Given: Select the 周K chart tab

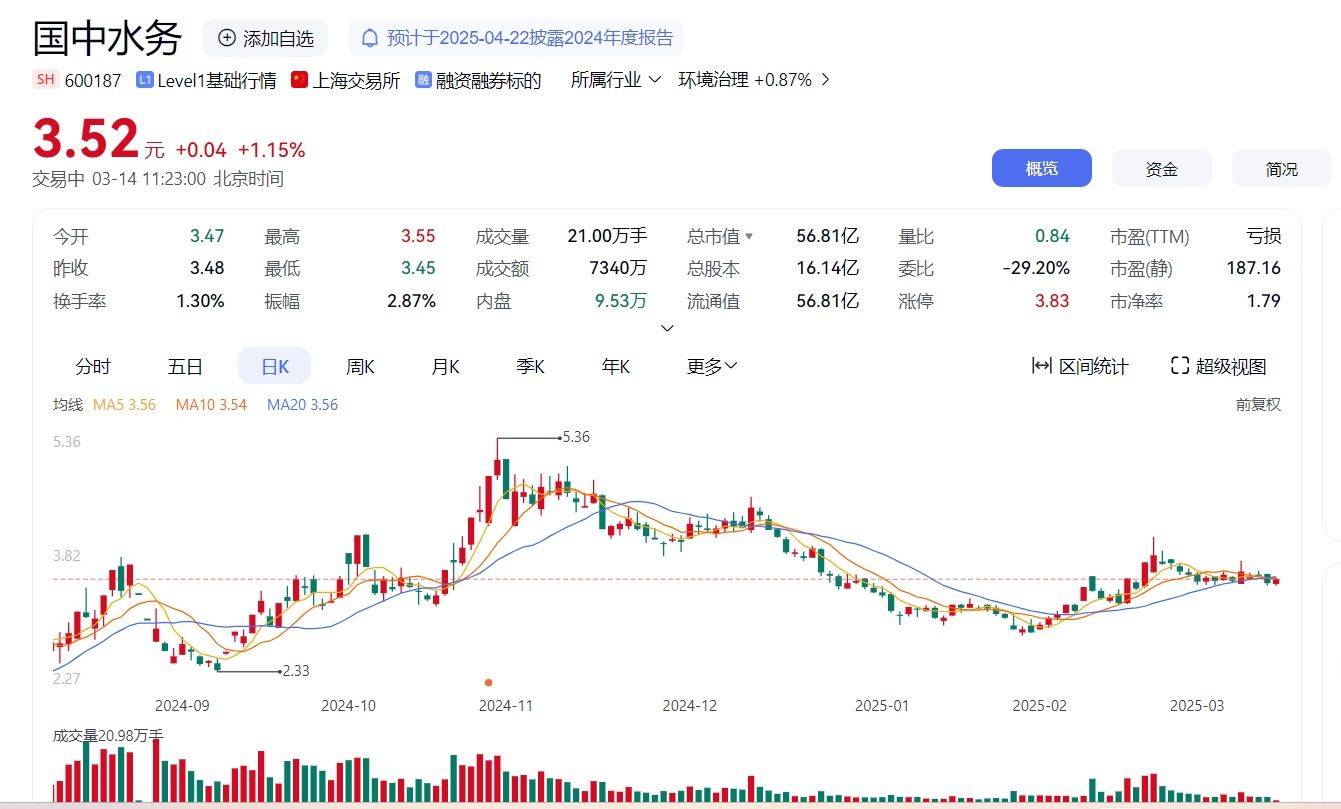Looking at the screenshot, I should 360,366.
